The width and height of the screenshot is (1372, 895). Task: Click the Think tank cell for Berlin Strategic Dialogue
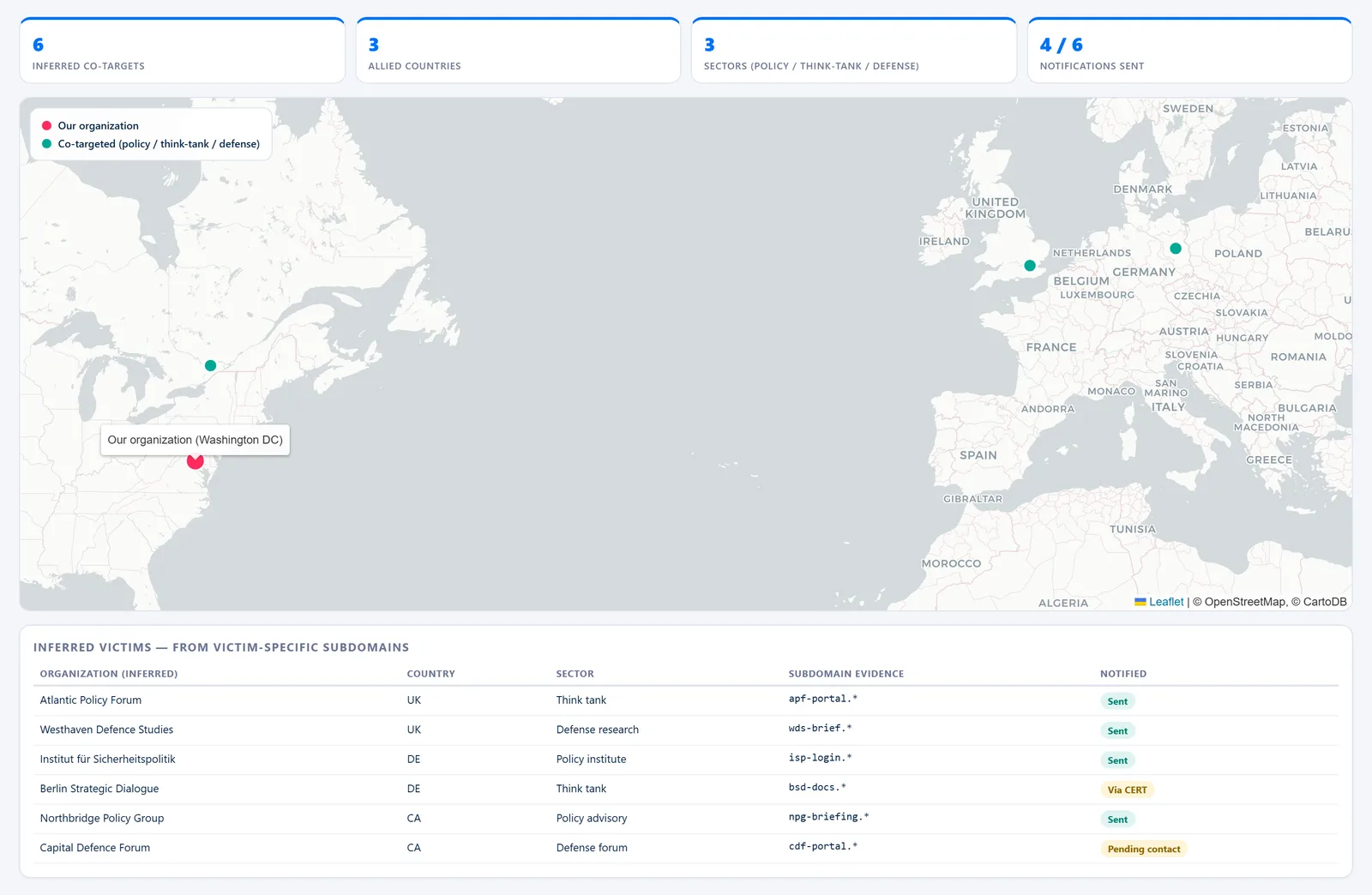click(x=581, y=789)
